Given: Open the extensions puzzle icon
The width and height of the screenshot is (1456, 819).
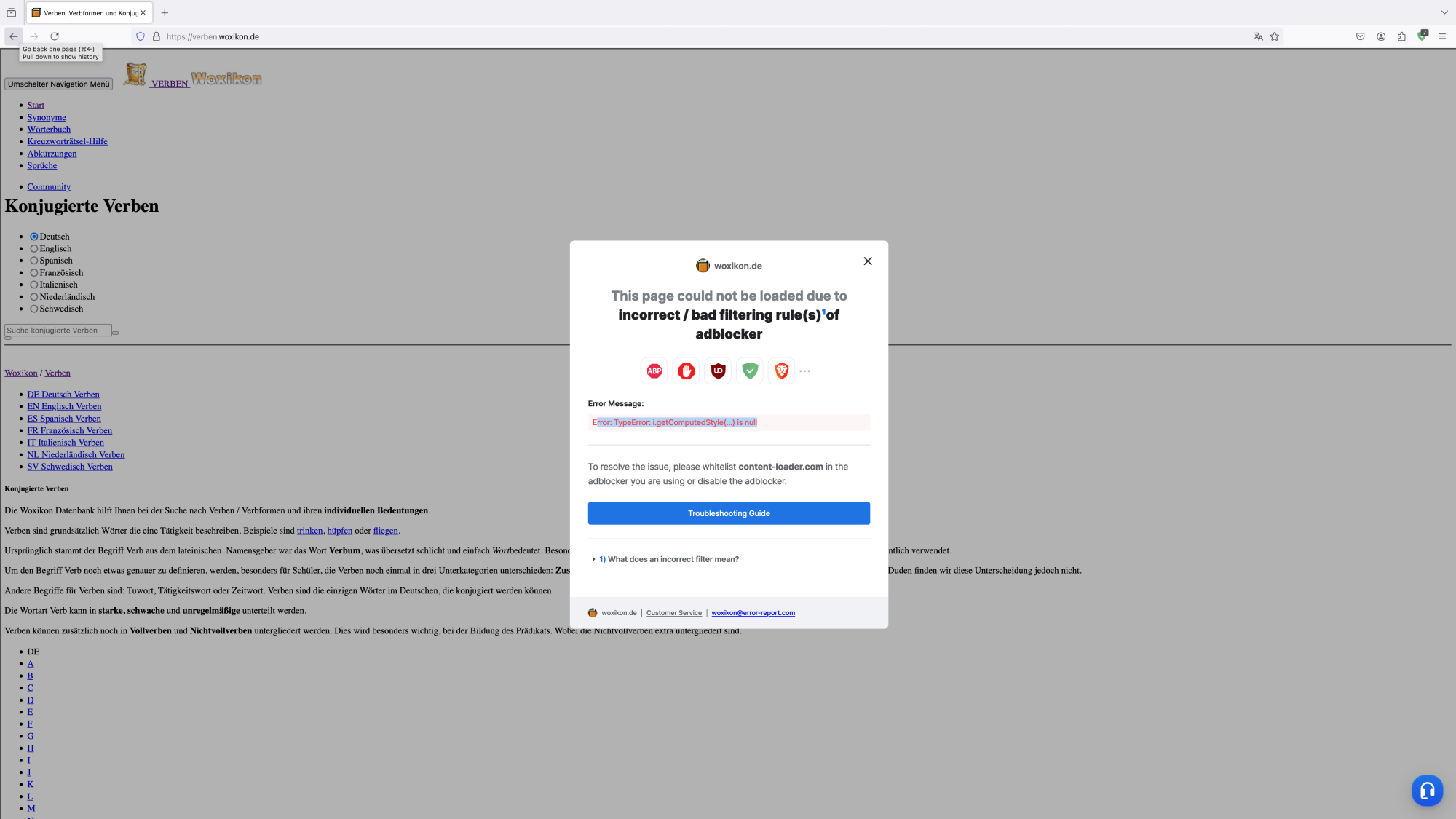Looking at the screenshot, I should click(x=1401, y=36).
